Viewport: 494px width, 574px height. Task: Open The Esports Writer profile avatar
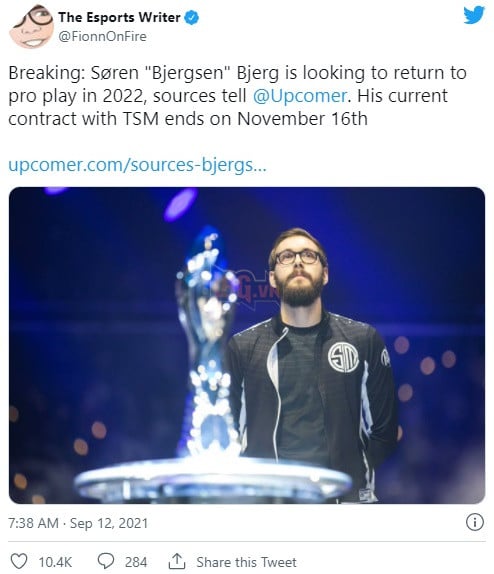pyautogui.click(x=32, y=26)
